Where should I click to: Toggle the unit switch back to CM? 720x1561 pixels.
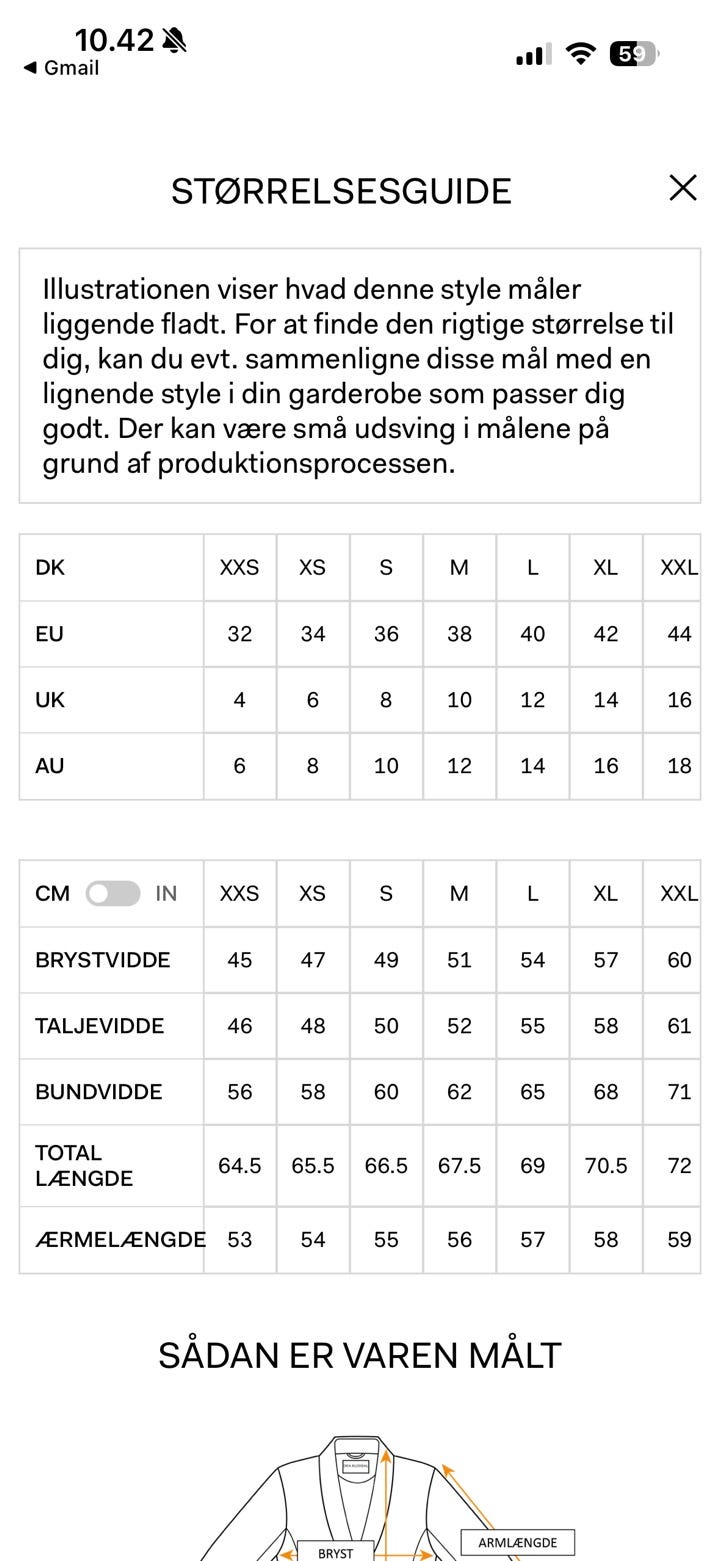(111, 893)
